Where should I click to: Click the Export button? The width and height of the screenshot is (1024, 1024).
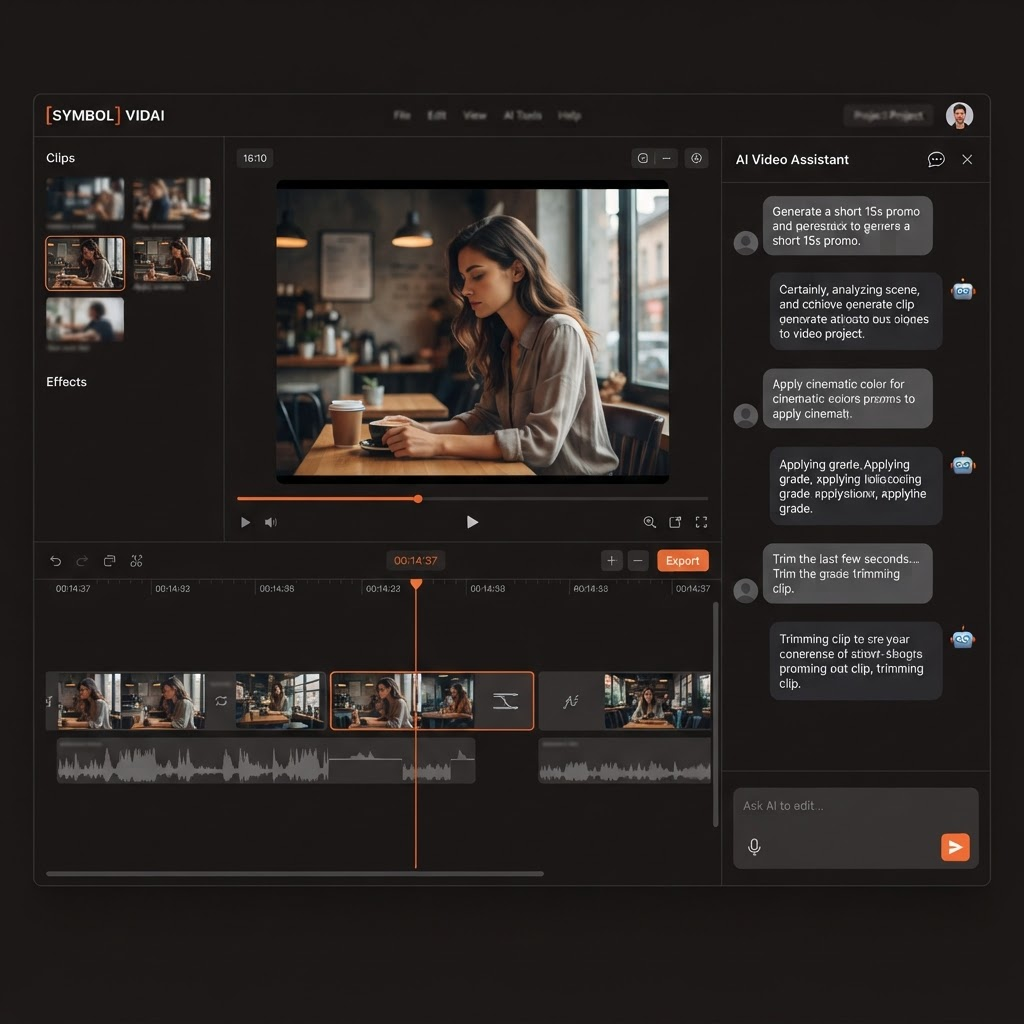682,560
